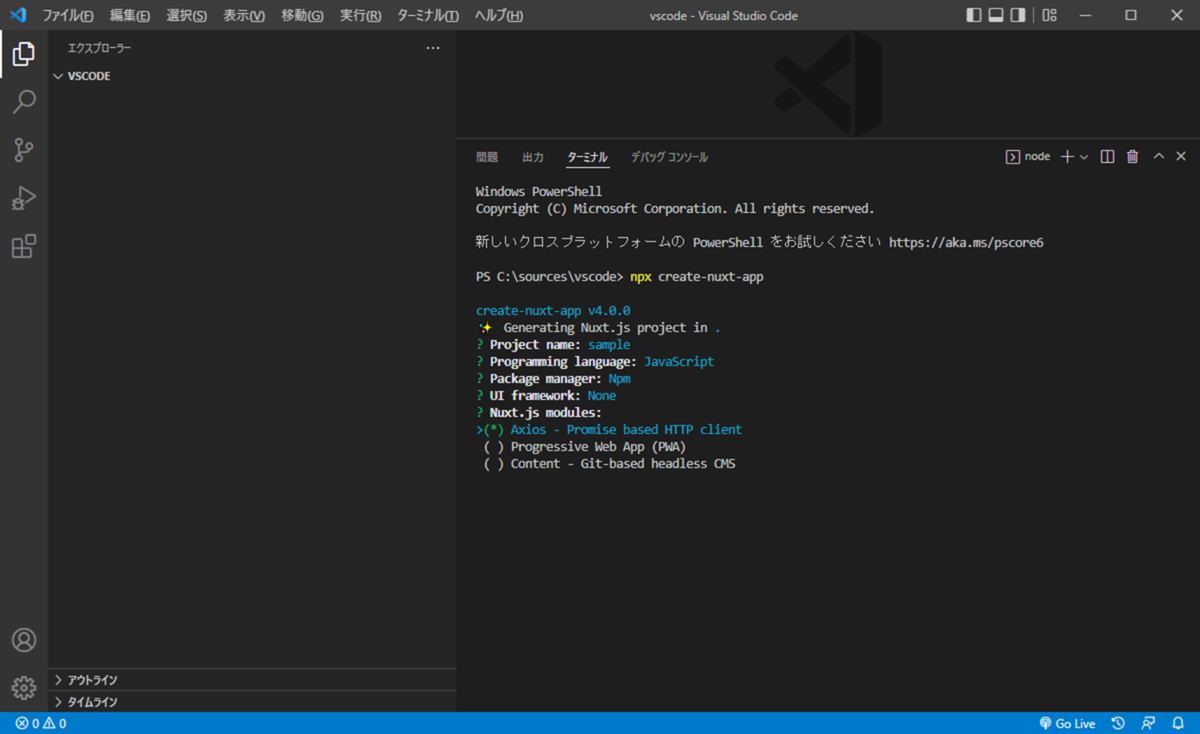Open the Accounts menu in activity bar

point(24,640)
